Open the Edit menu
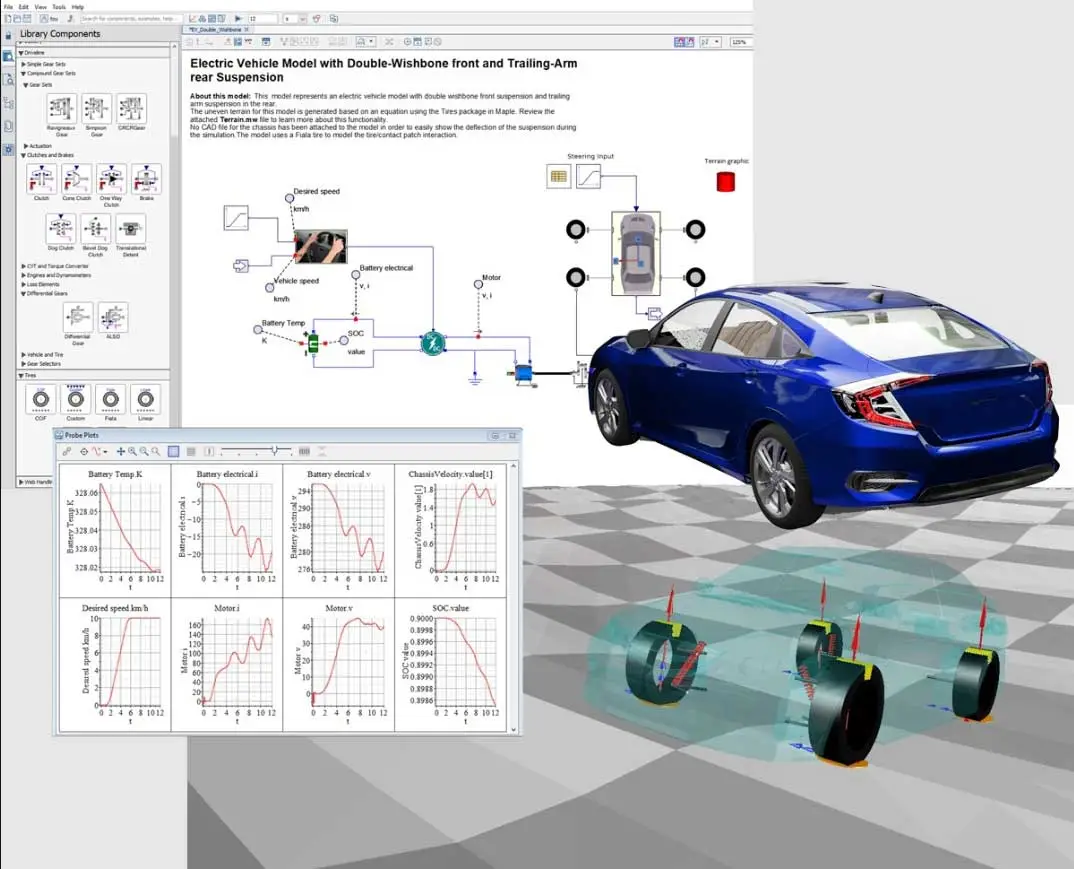This screenshot has width=1074, height=869. click(23, 7)
